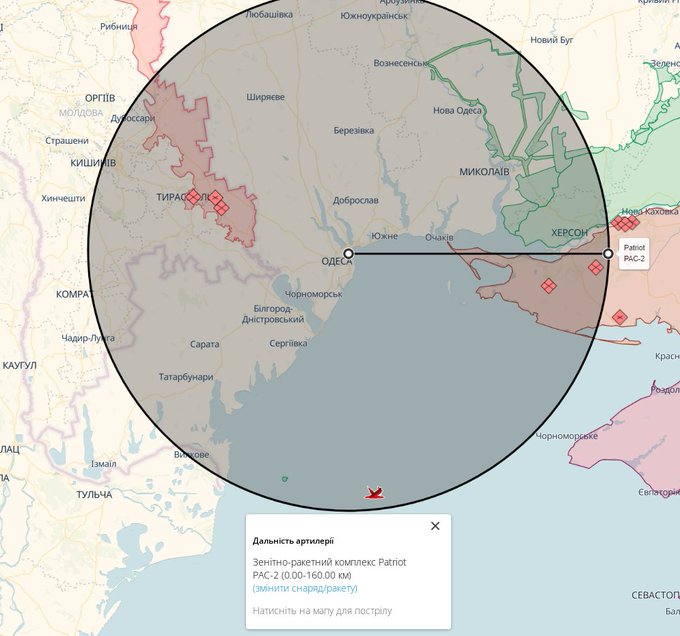Open the змінити снаряд/ракету link
Image resolution: width=680 pixels, height=636 pixels.
coord(305,588)
